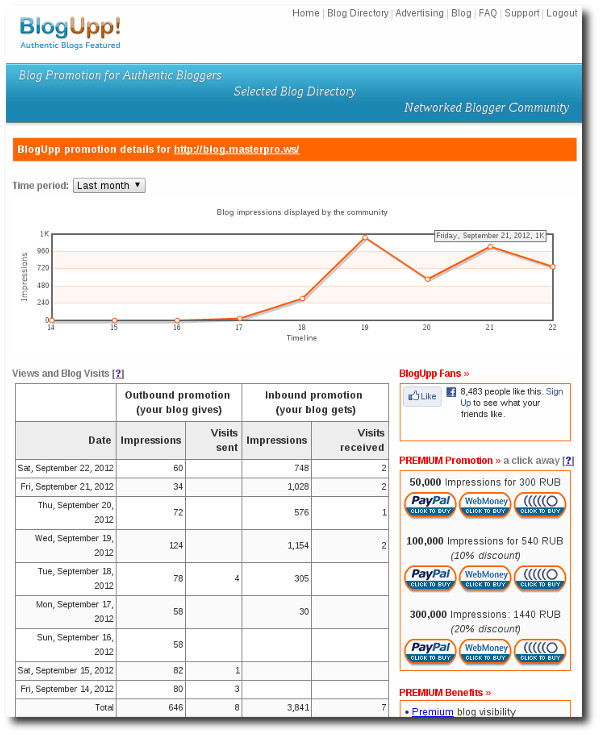
Task: Click the chart data point for day 20
Action: [428, 279]
